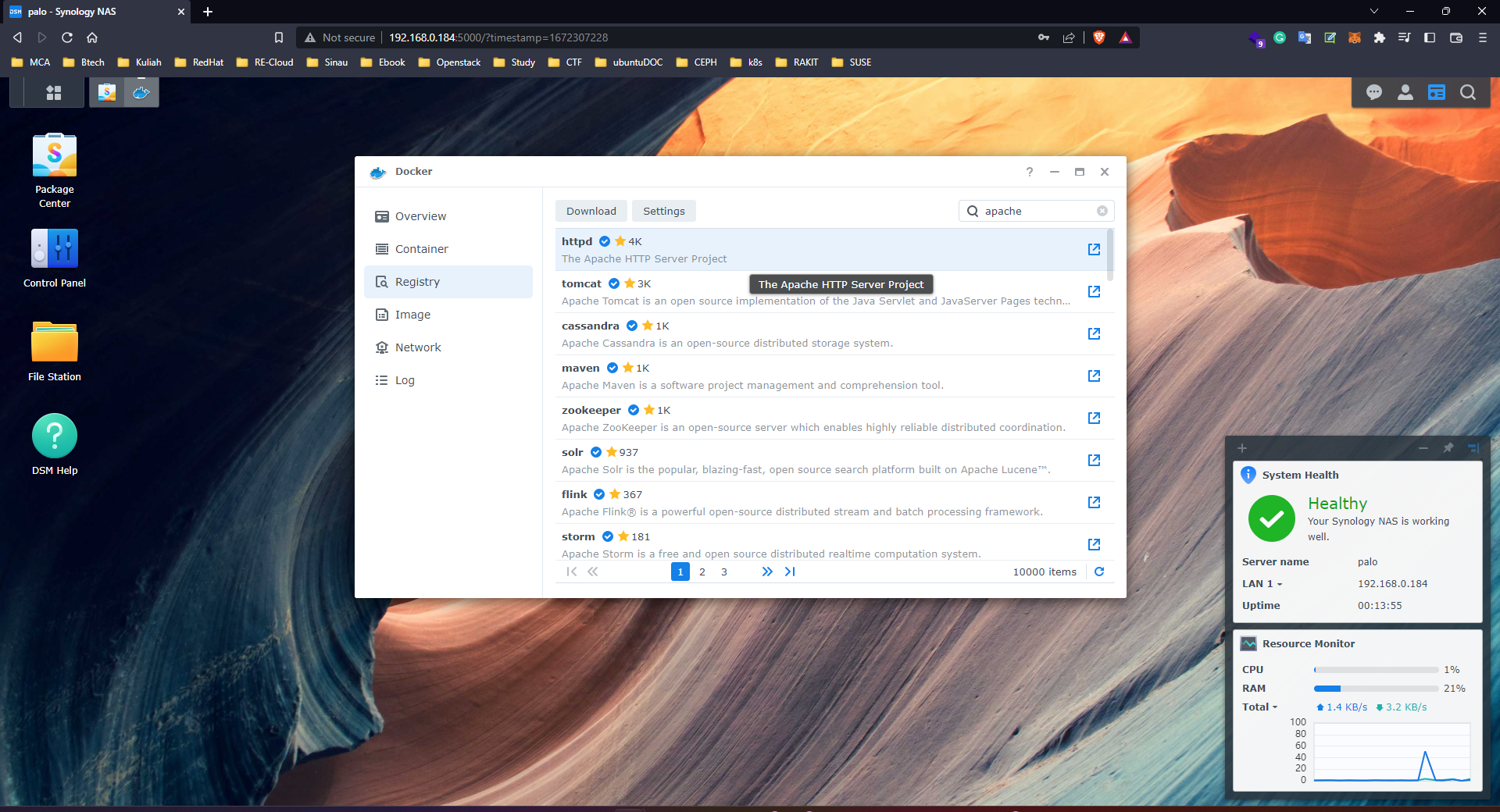Jump to last page of registry results

click(x=790, y=572)
